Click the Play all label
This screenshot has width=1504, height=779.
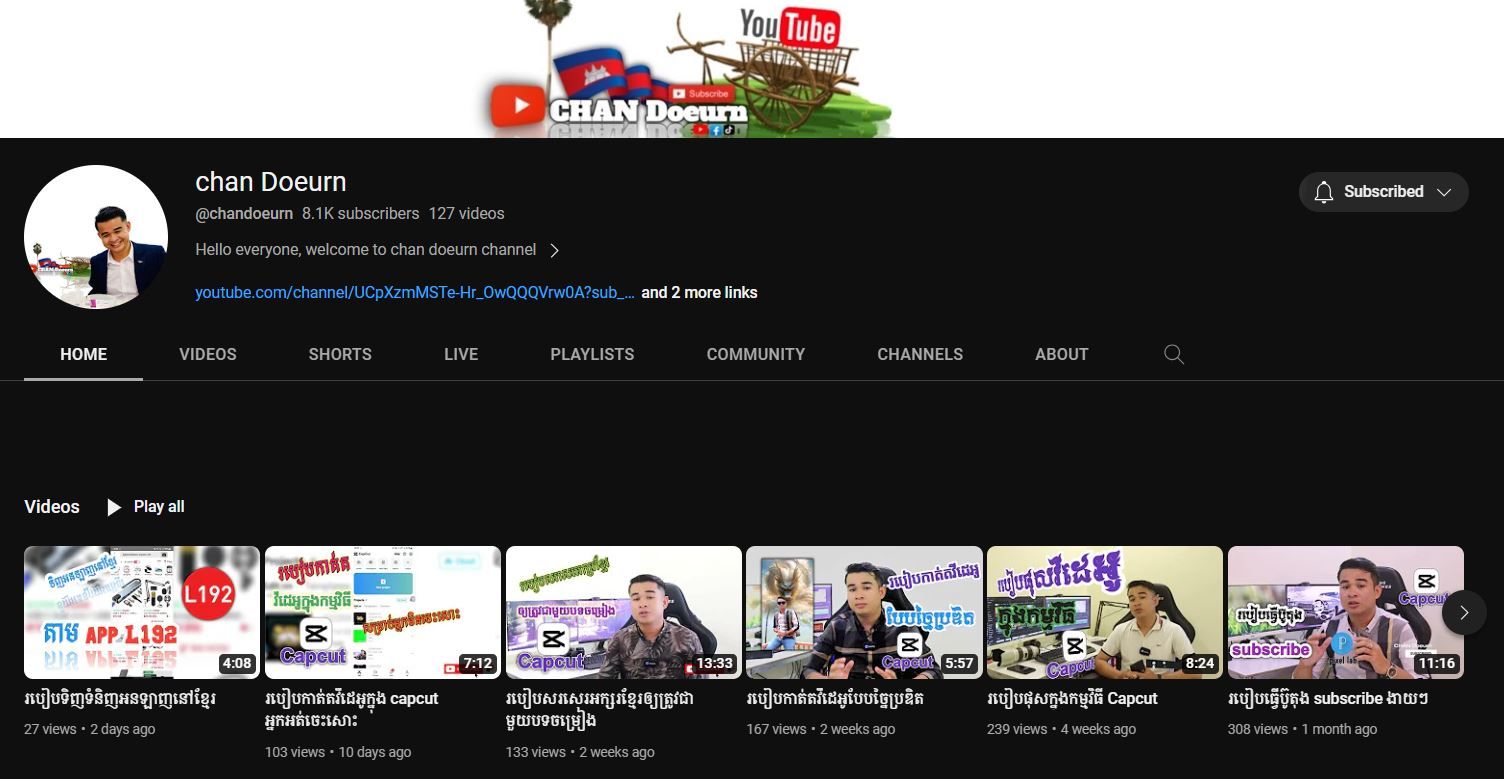[159, 507]
